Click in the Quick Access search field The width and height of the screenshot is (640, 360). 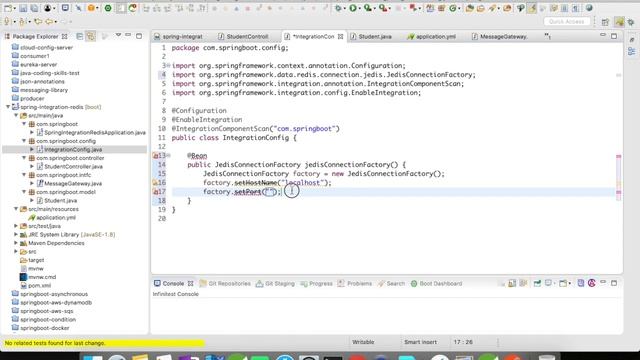(x=567, y=21)
